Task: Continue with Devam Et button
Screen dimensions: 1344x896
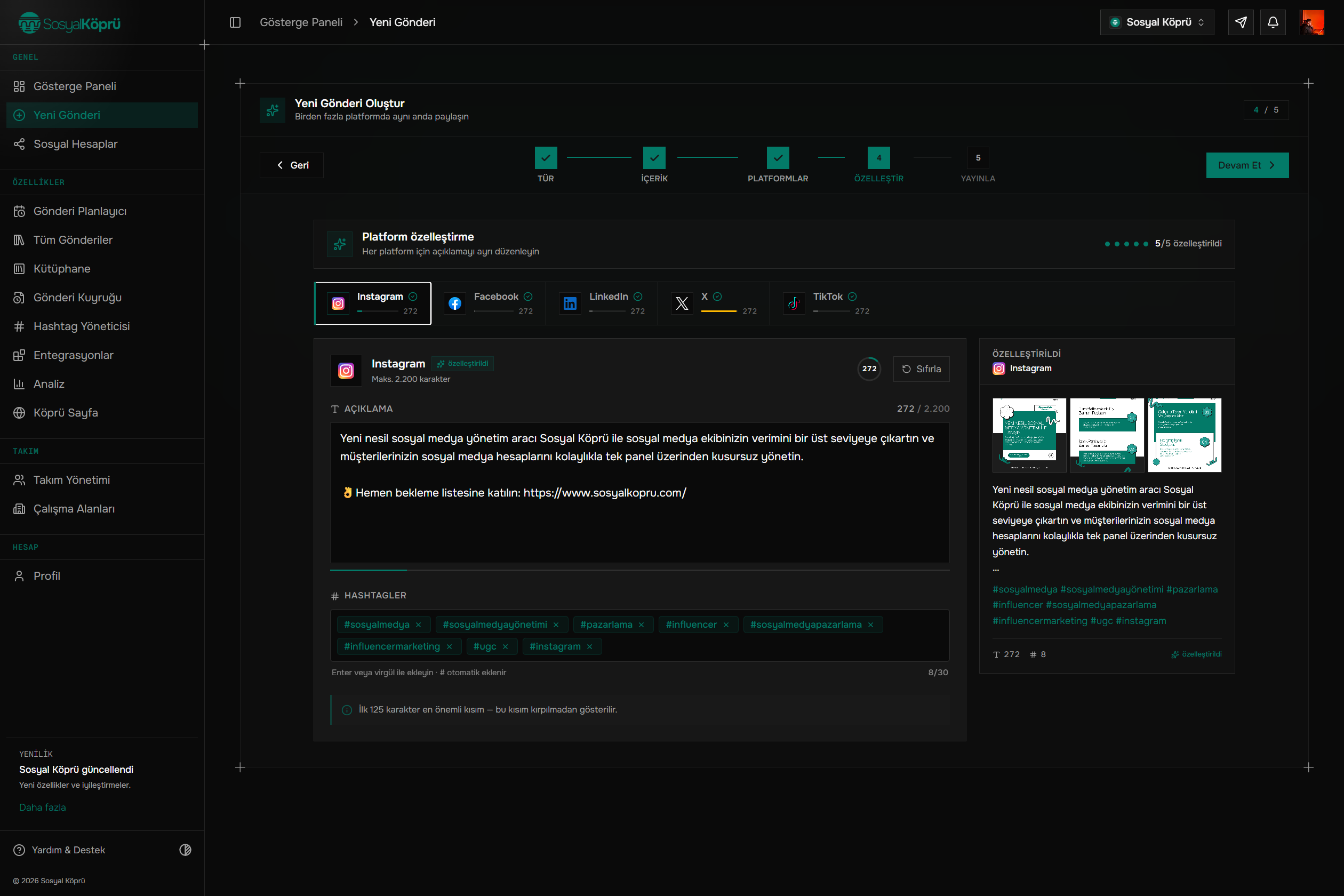Action: [x=1247, y=165]
